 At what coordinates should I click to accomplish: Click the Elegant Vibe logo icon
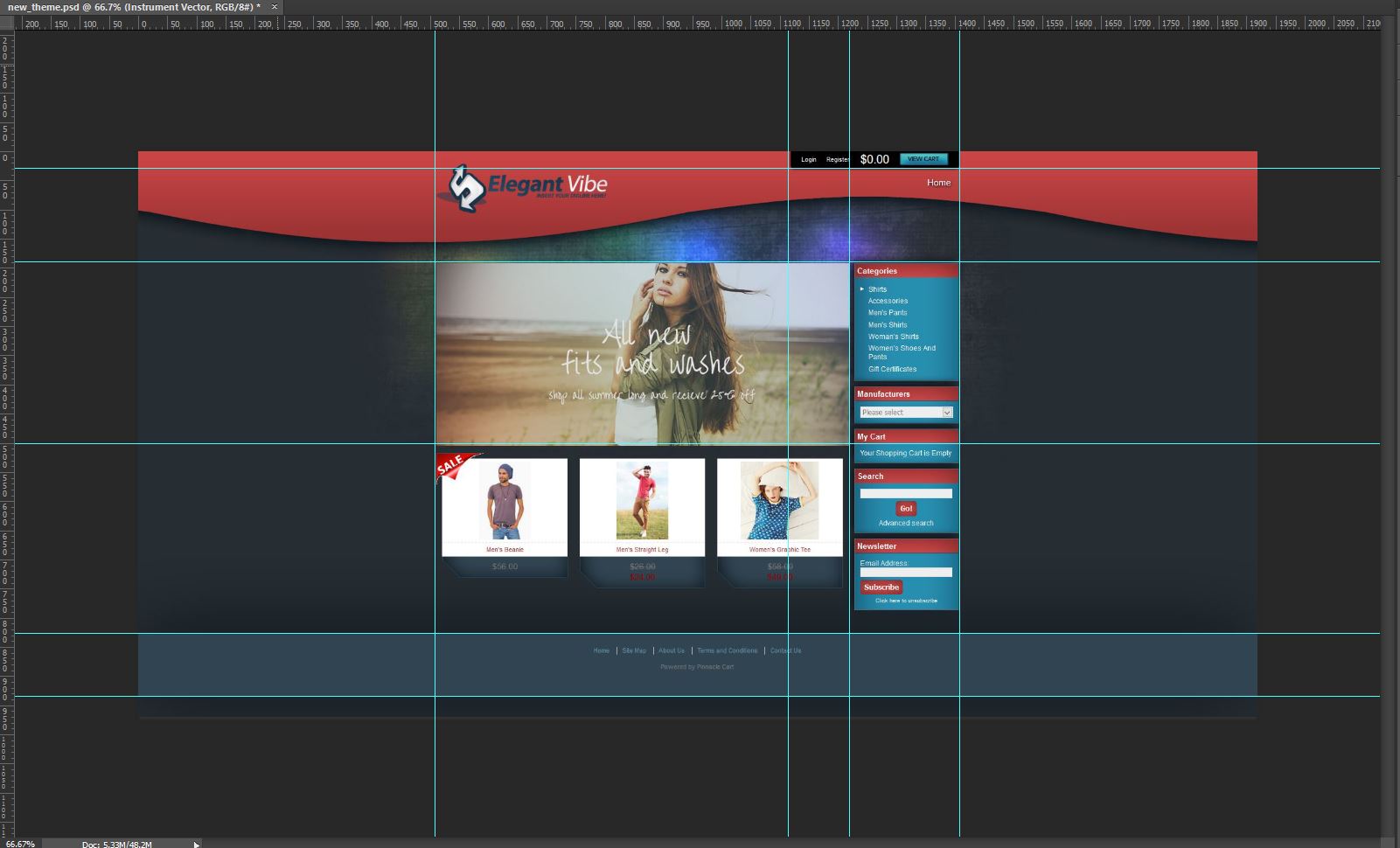point(466,188)
